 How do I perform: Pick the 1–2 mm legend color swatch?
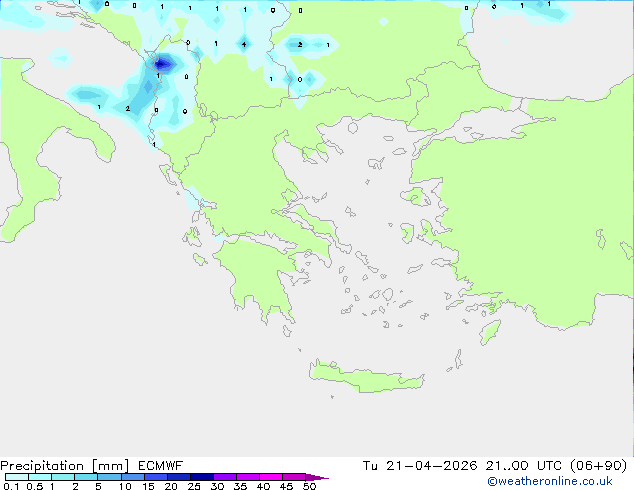63,477
